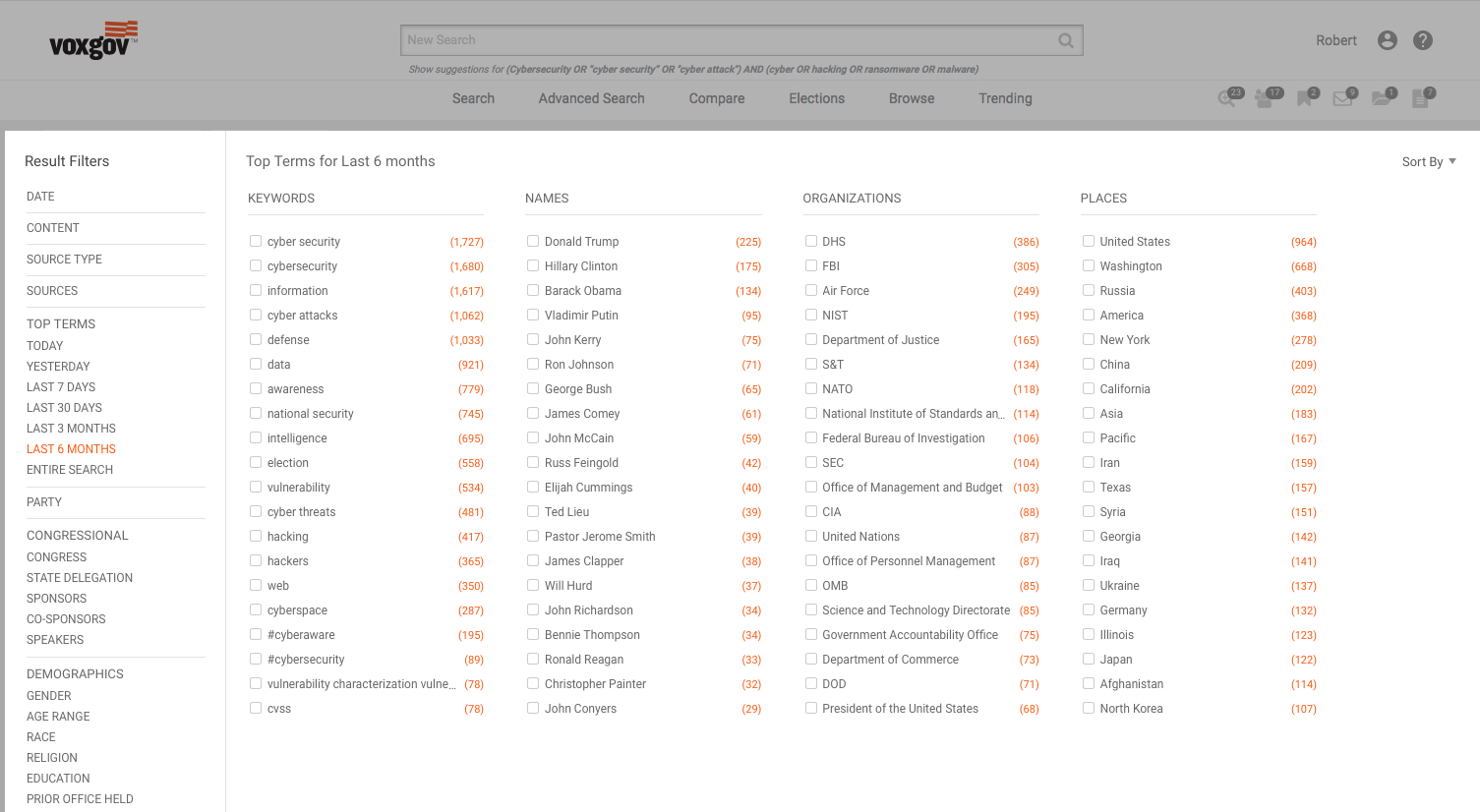The height and width of the screenshot is (812, 1480).
Task: Open the envelope alerts icon with badge 9
Action: tap(1342, 98)
